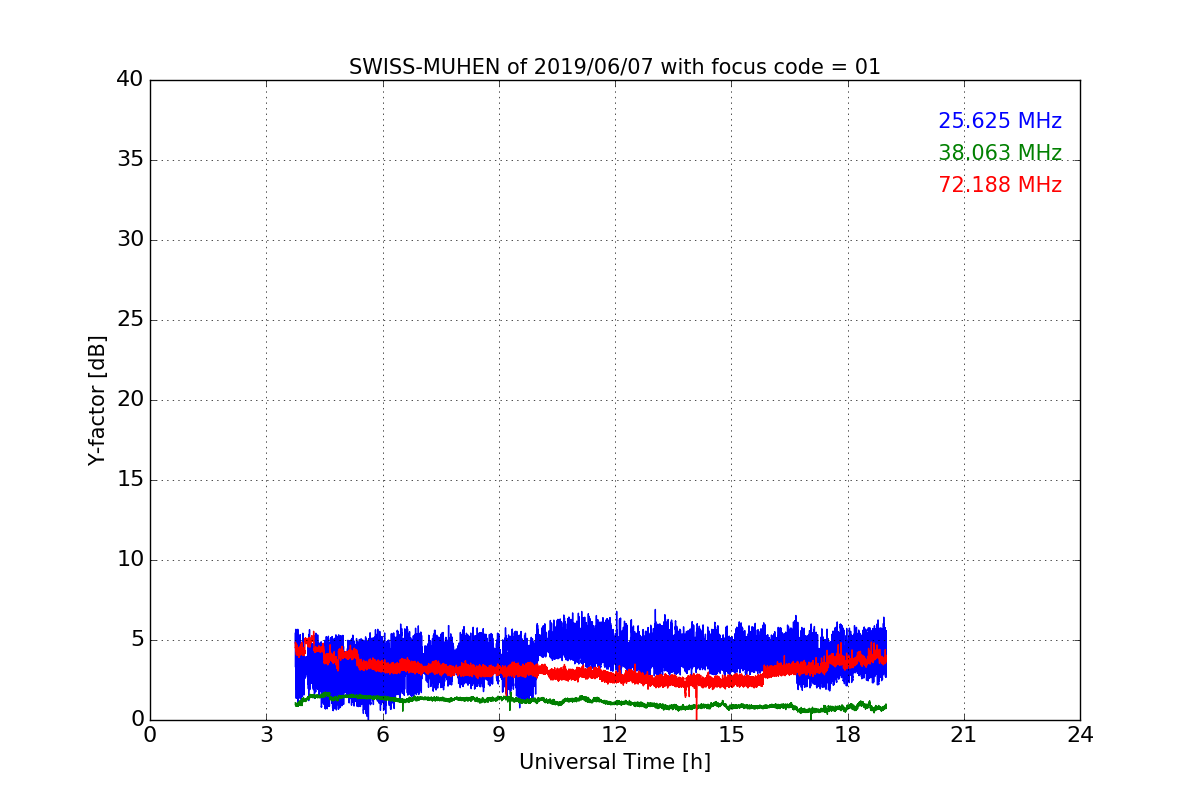Click the x-axis tick label 3

(266, 735)
